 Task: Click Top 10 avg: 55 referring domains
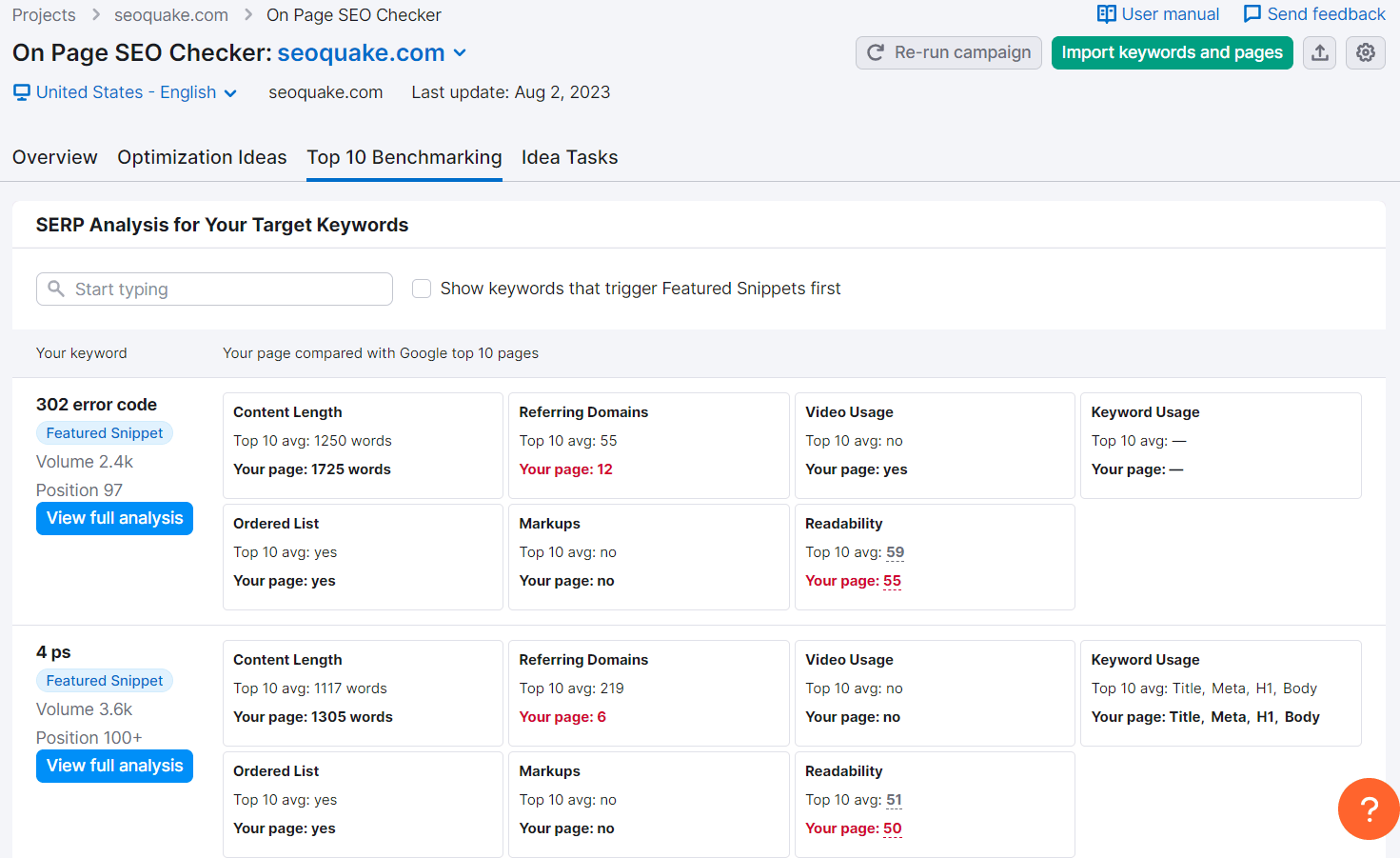(568, 441)
